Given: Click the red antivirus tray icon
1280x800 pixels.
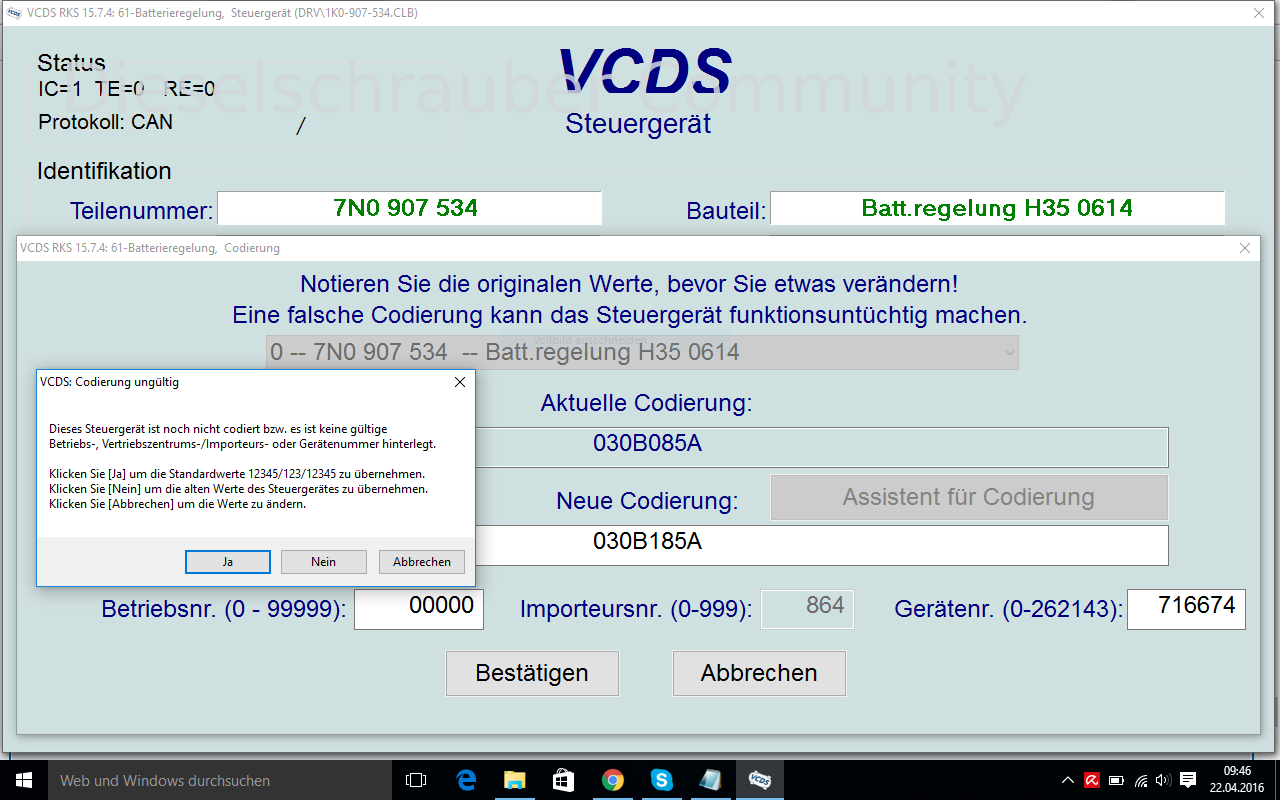Looking at the screenshot, I should click(x=1093, y=780).
